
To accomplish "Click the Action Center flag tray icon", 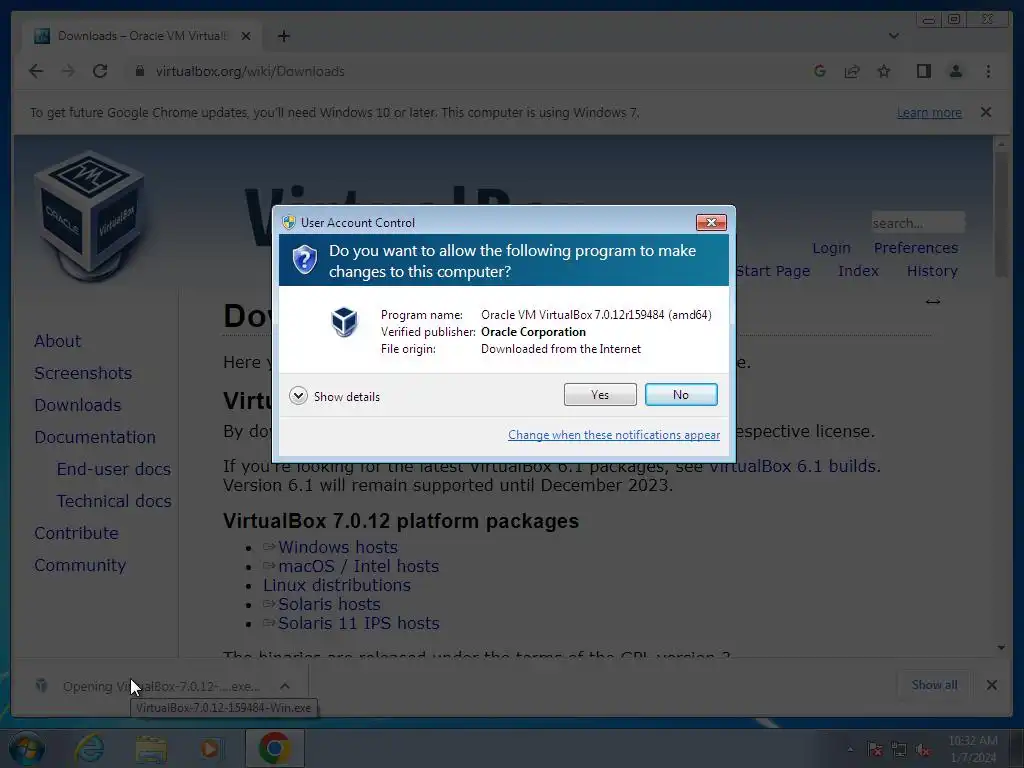I will (x=874, y=749).
